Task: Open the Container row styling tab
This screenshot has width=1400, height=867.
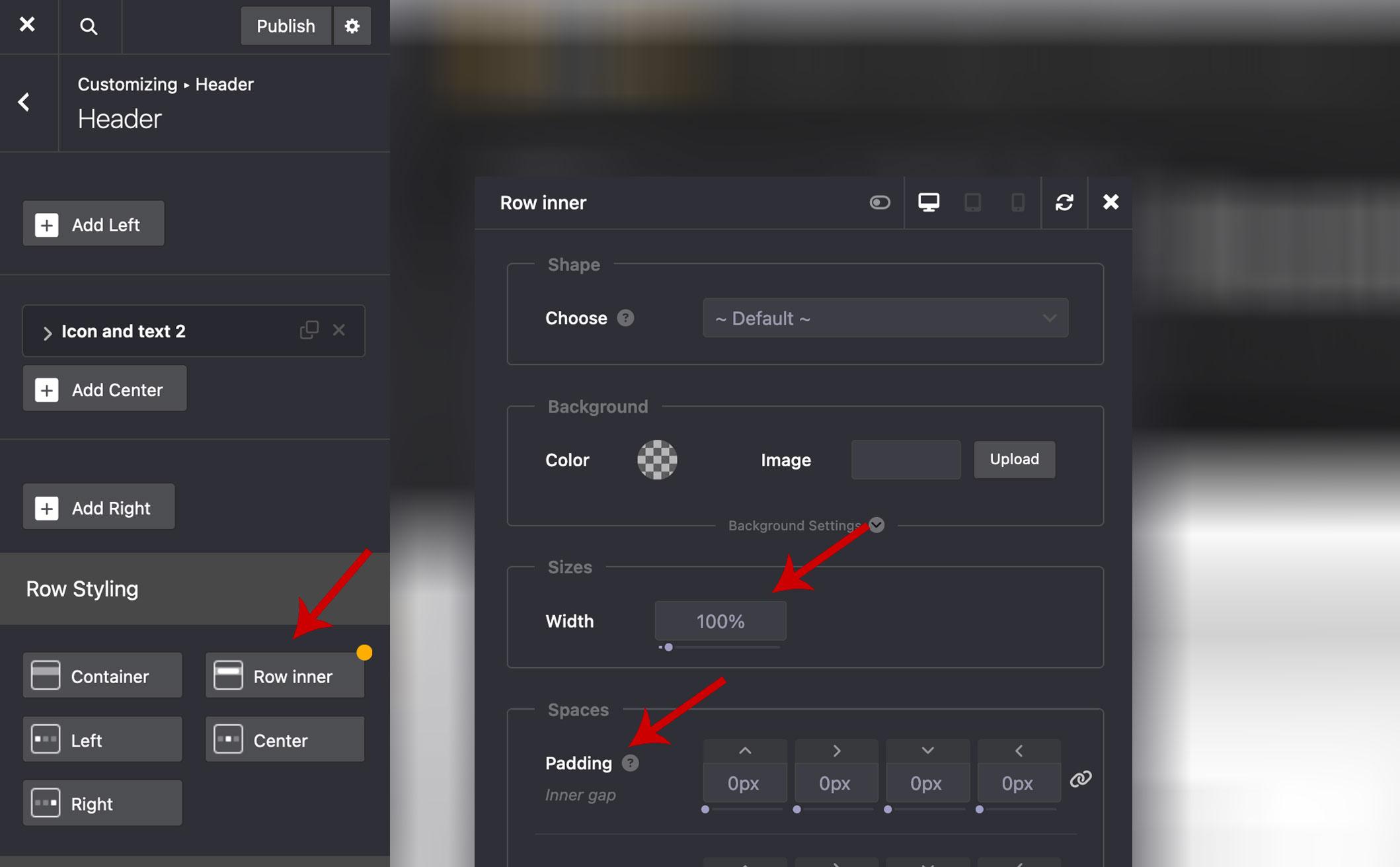Action: click(x=102, y=676)
